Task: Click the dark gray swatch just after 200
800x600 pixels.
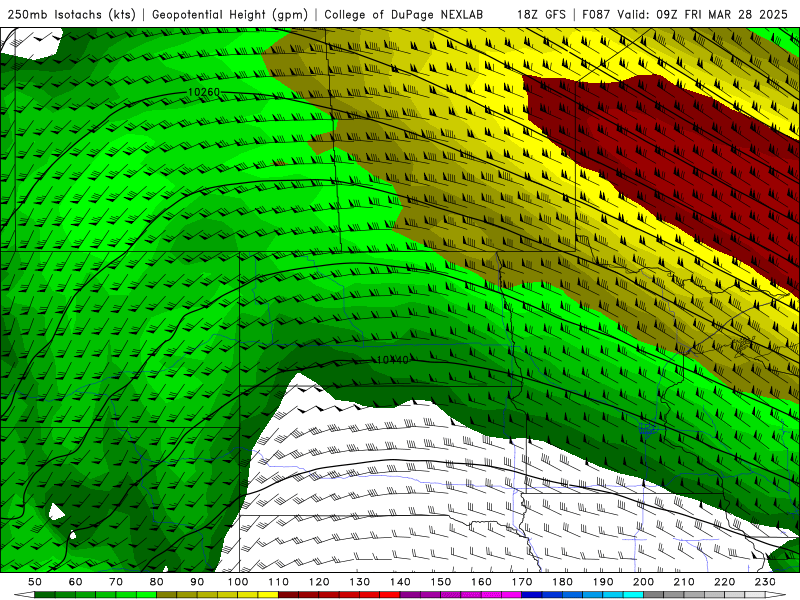Action: pos(654,595)
